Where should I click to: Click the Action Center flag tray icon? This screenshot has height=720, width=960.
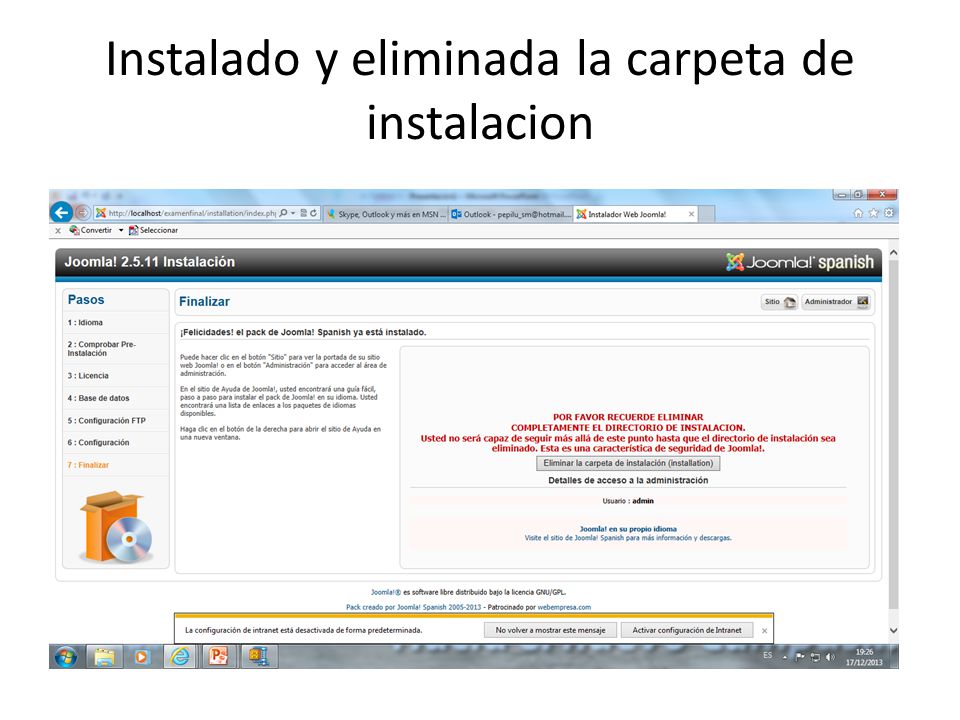coord(800,657)
